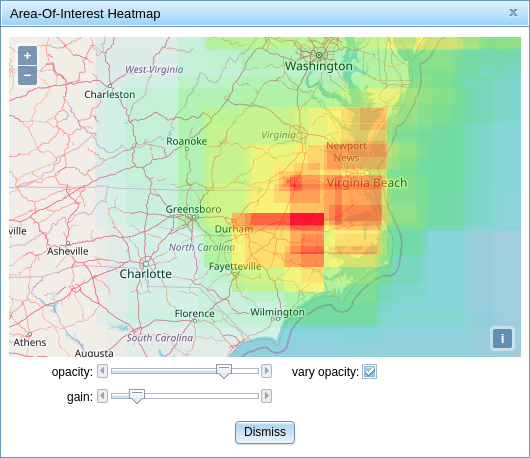This screenshot has height=458, width=530.
Task: Click the Area-Of-Interest Heatmap title bar
Action: tap(265, 14)
